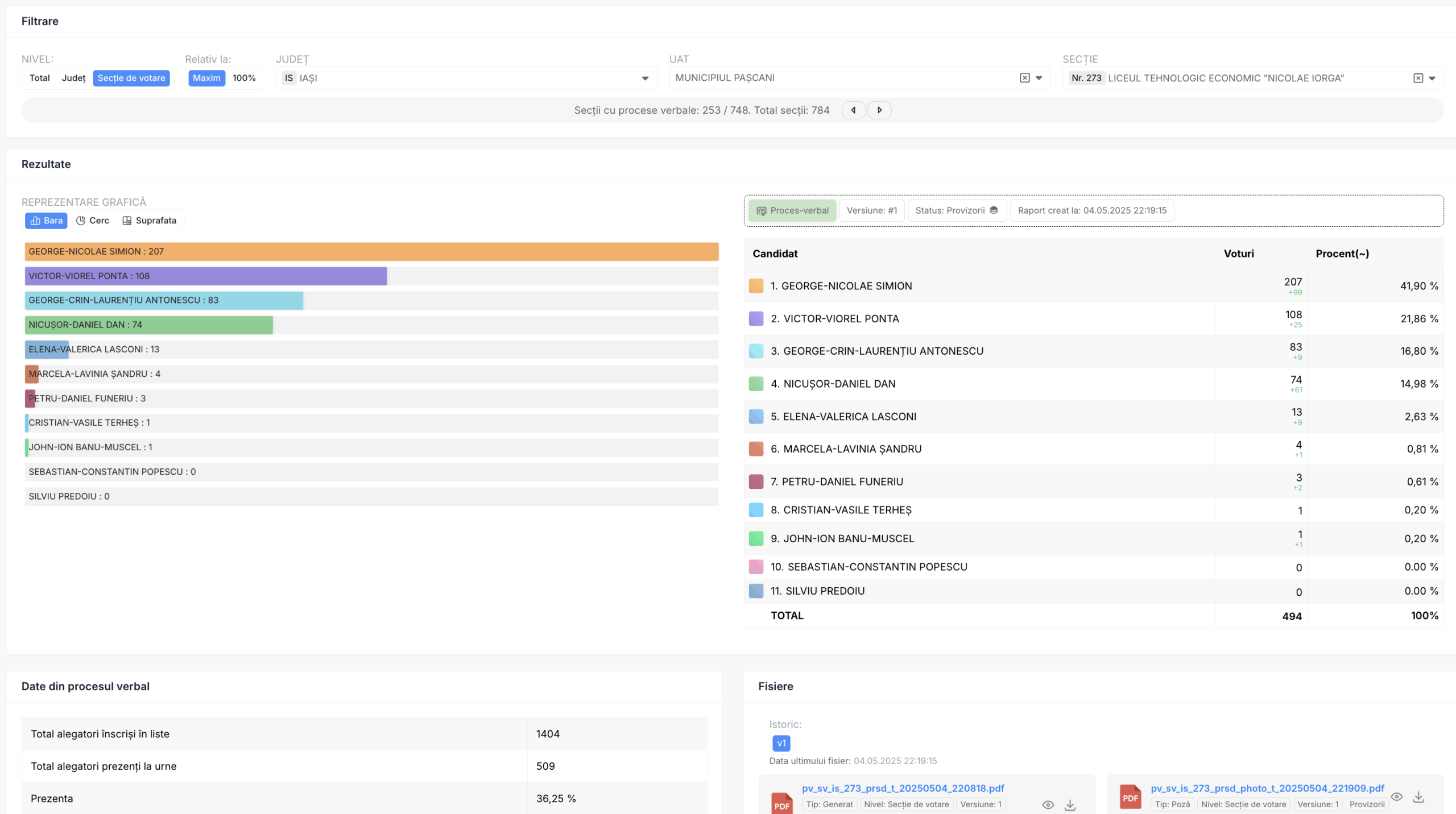Viewport: 1456px width, 814px height.
Task: Switch chart to Cerc view
Action: click(93, 221)
